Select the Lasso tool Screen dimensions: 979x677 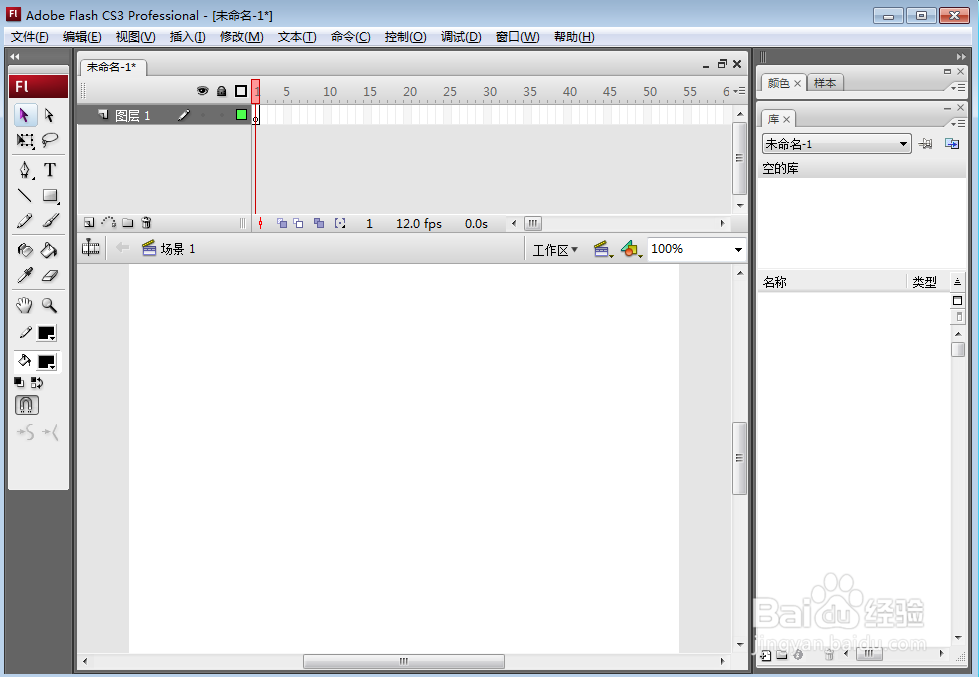point(50,141)
